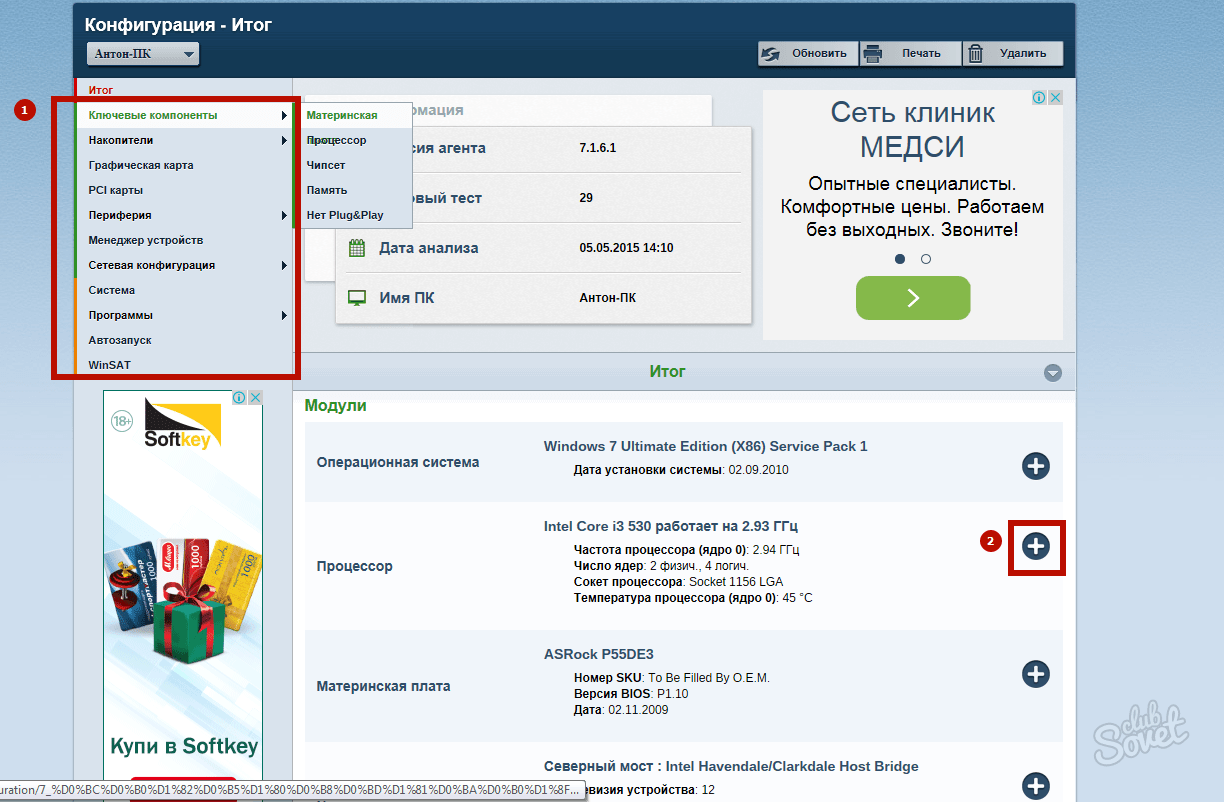Click the Softkey logo in ad
This screenshot has height=802, width=1224.
[x=183, y=426]
